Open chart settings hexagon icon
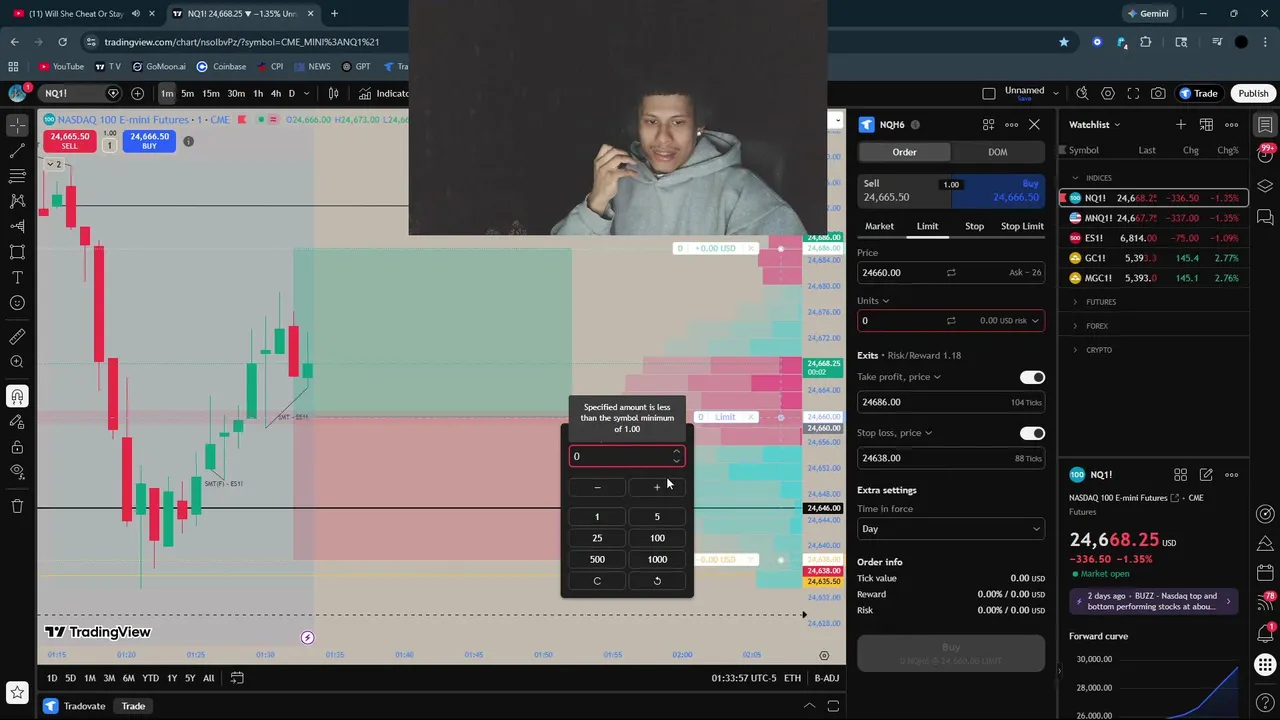 1107,93
